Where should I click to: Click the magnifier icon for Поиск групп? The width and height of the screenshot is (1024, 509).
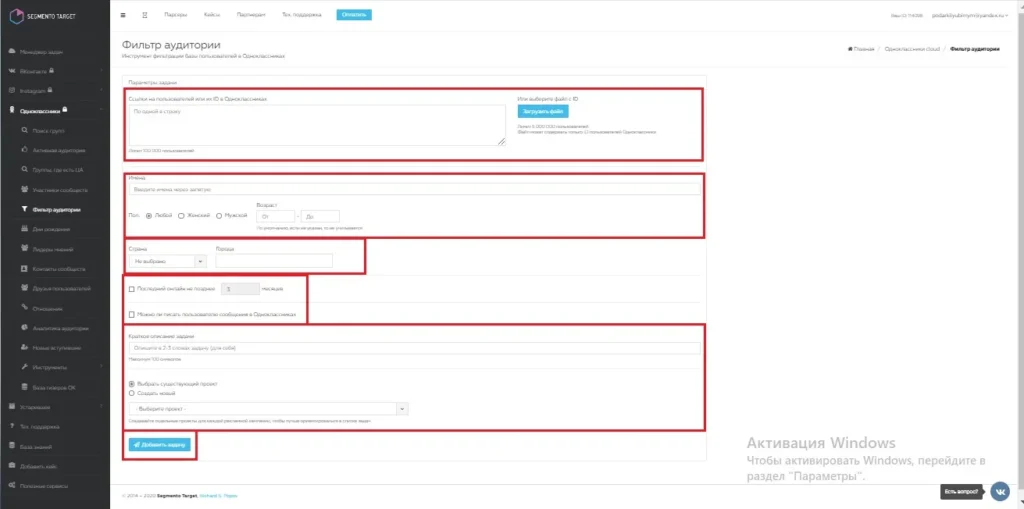[x=24, y=131]
